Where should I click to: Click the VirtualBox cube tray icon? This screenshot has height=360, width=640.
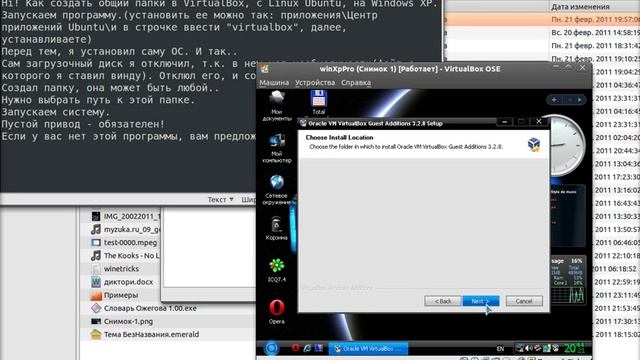pyautogui.click(x=555, y=348)
